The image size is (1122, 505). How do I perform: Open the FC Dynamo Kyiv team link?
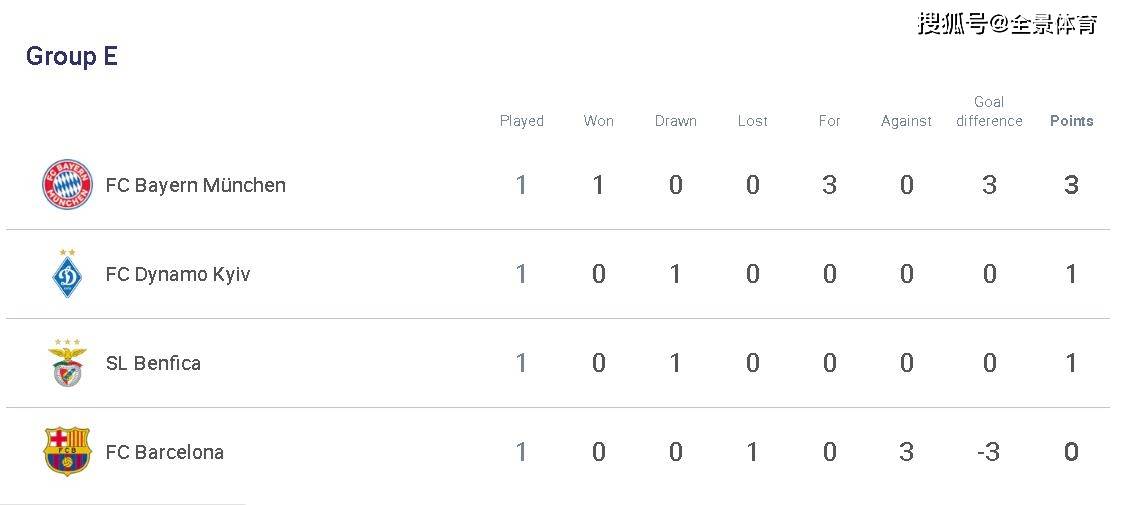click(177, 275)
